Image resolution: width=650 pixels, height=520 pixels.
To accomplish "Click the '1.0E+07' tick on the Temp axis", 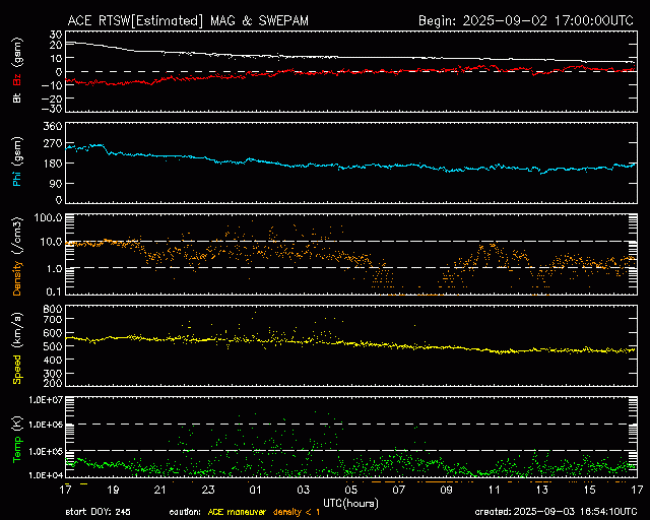I will 46,400.
